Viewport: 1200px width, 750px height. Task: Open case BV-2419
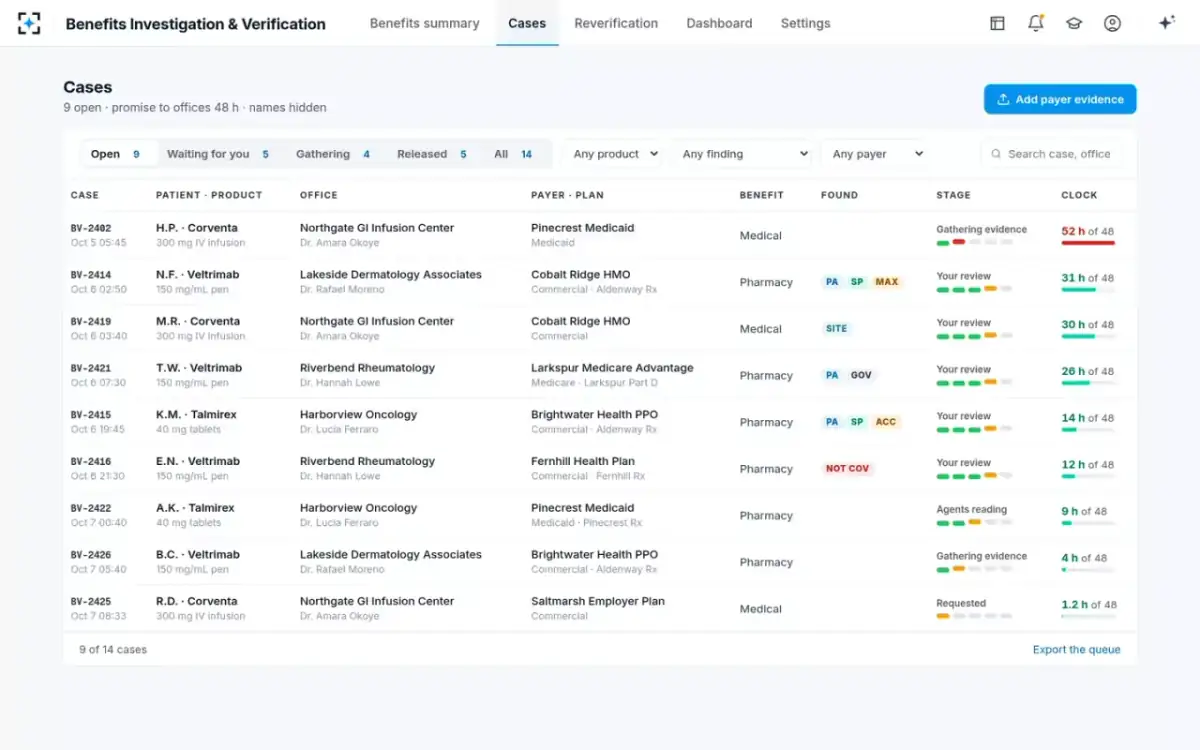pos(599,329)
